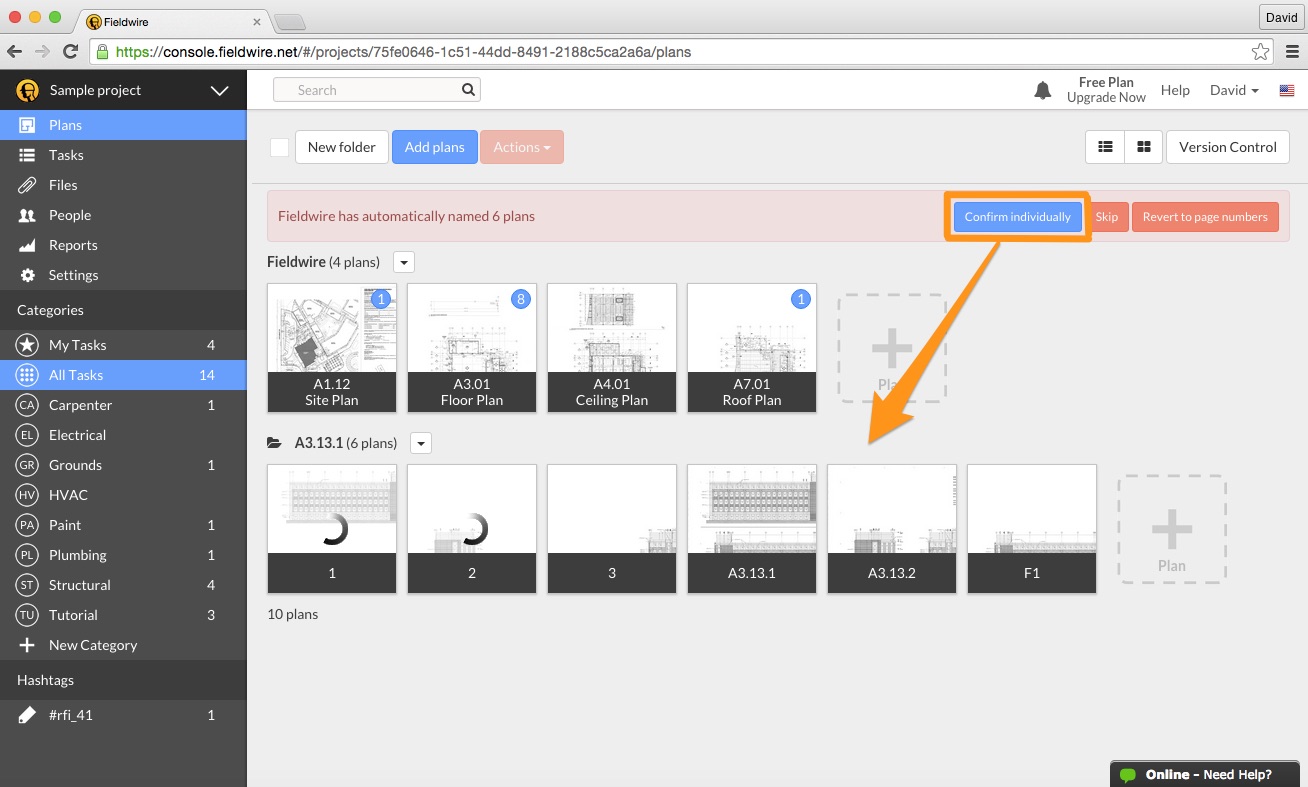Focus the Search input field
Viewport: 1308px width, 787px height.
coord(377,90)
